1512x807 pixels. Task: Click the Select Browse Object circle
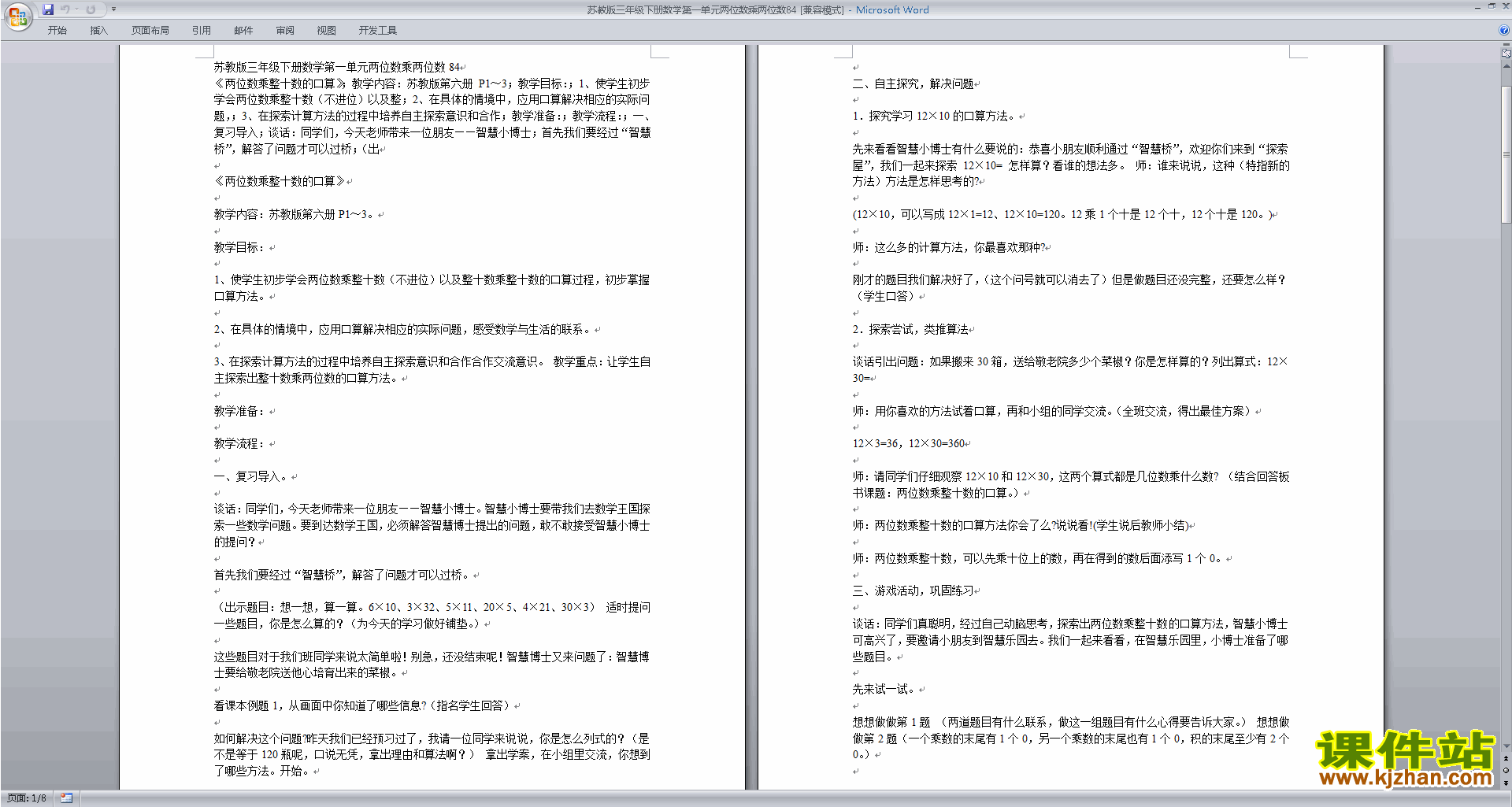pyautogui.click(x=1506, y=771)
